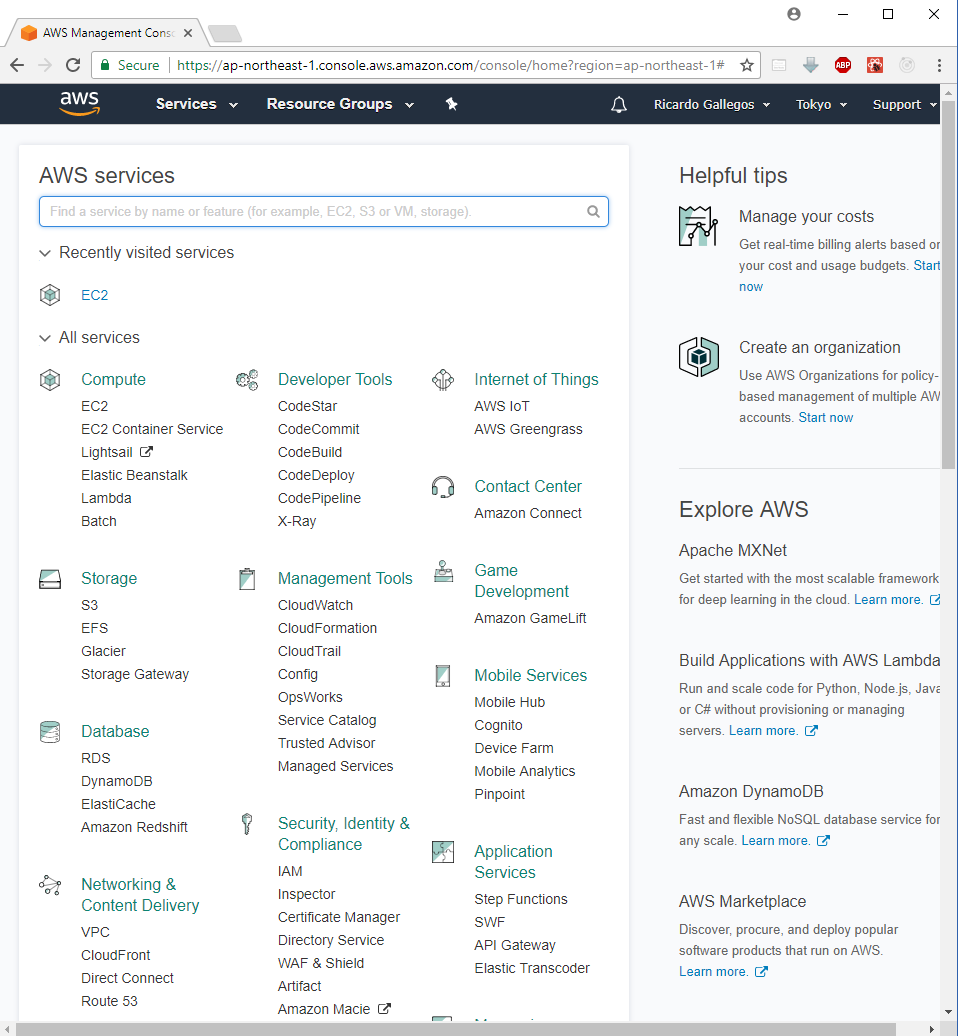Click the Contact Center headset icon

[443, 487]
